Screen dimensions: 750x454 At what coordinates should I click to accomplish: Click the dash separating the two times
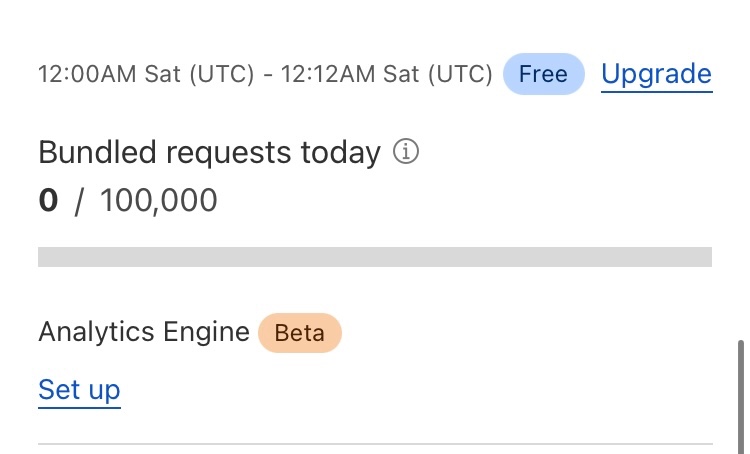coord(266,75)
